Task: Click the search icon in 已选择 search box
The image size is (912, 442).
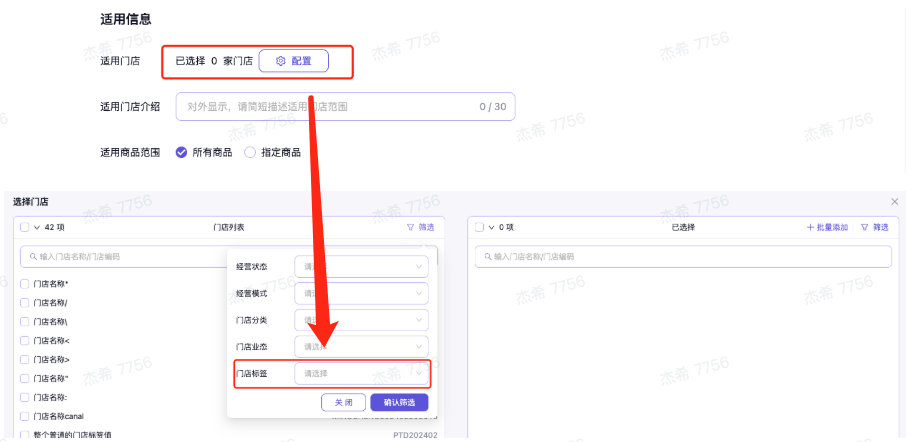Action: pos(486,257)
